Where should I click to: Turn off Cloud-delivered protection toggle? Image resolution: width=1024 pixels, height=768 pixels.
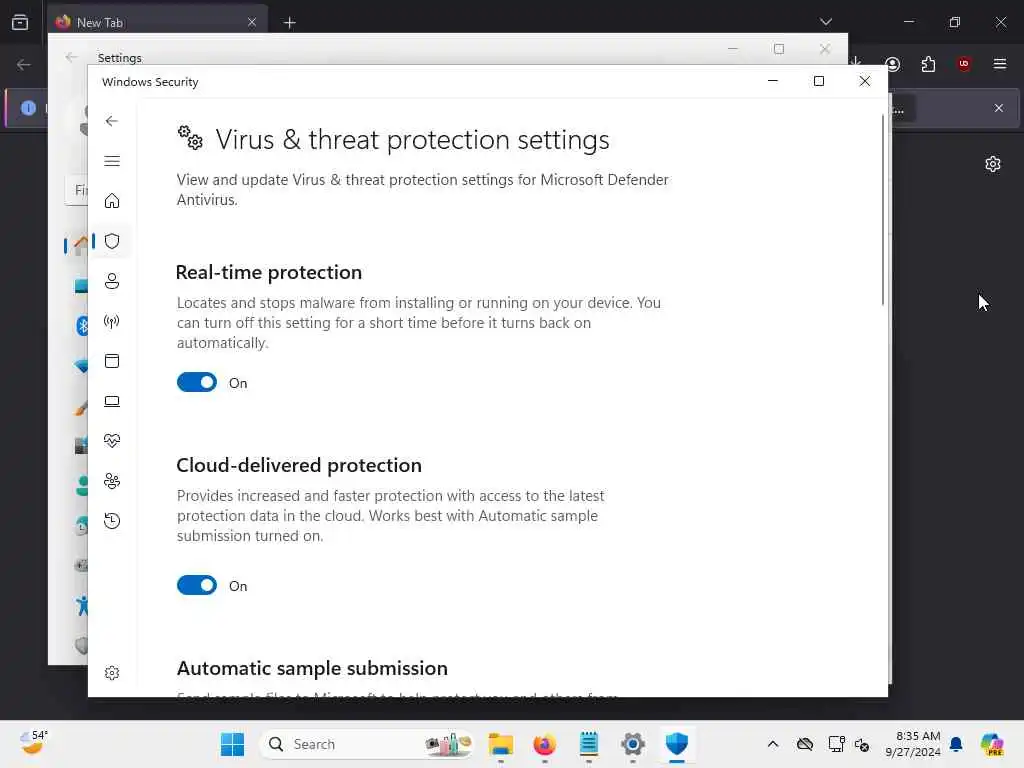tap(197, 585)
